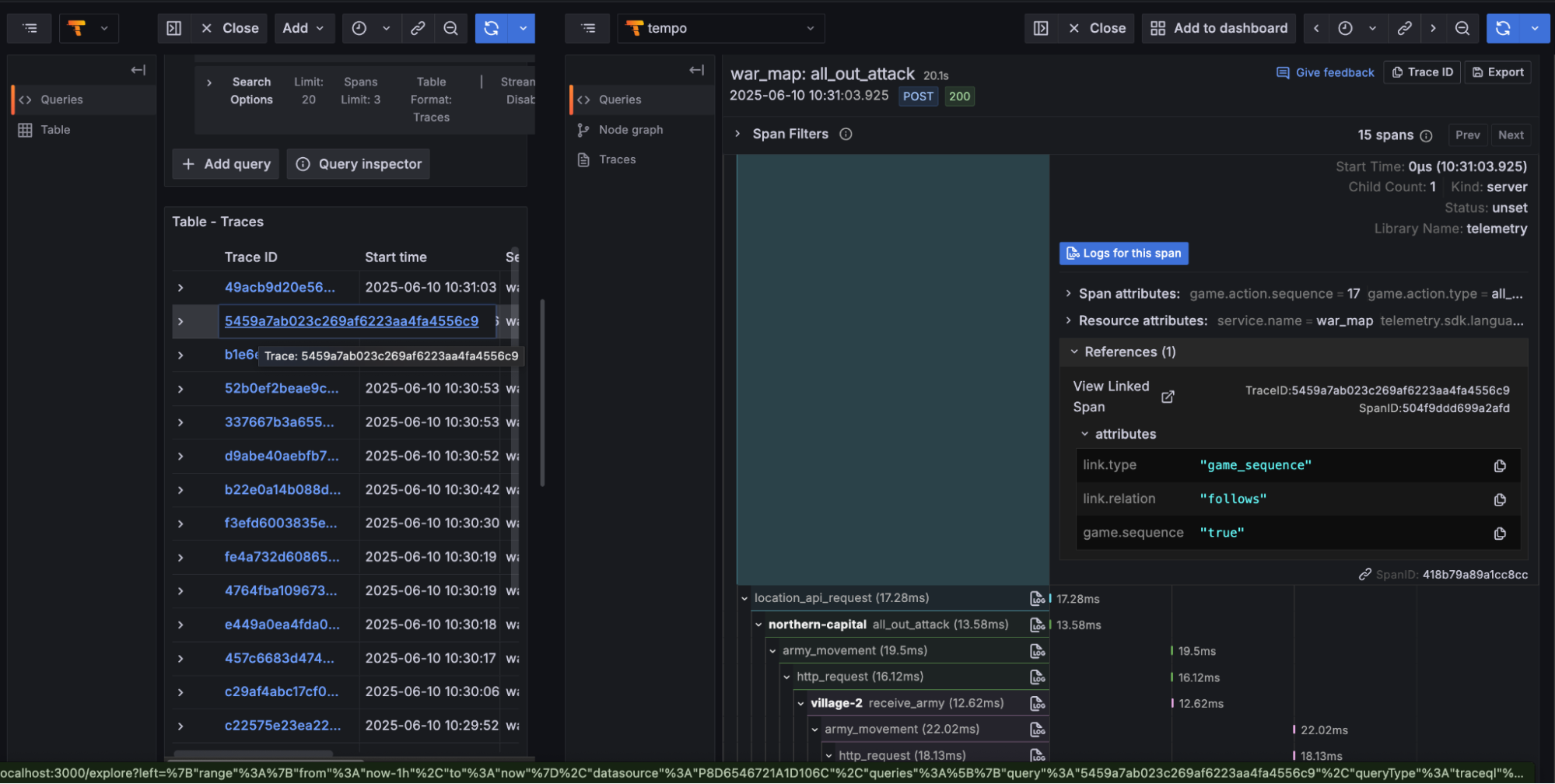The height and width of the screenshot is (784, 1555).
Task: Copy the game.sequence value
Action: (1500, 534)
